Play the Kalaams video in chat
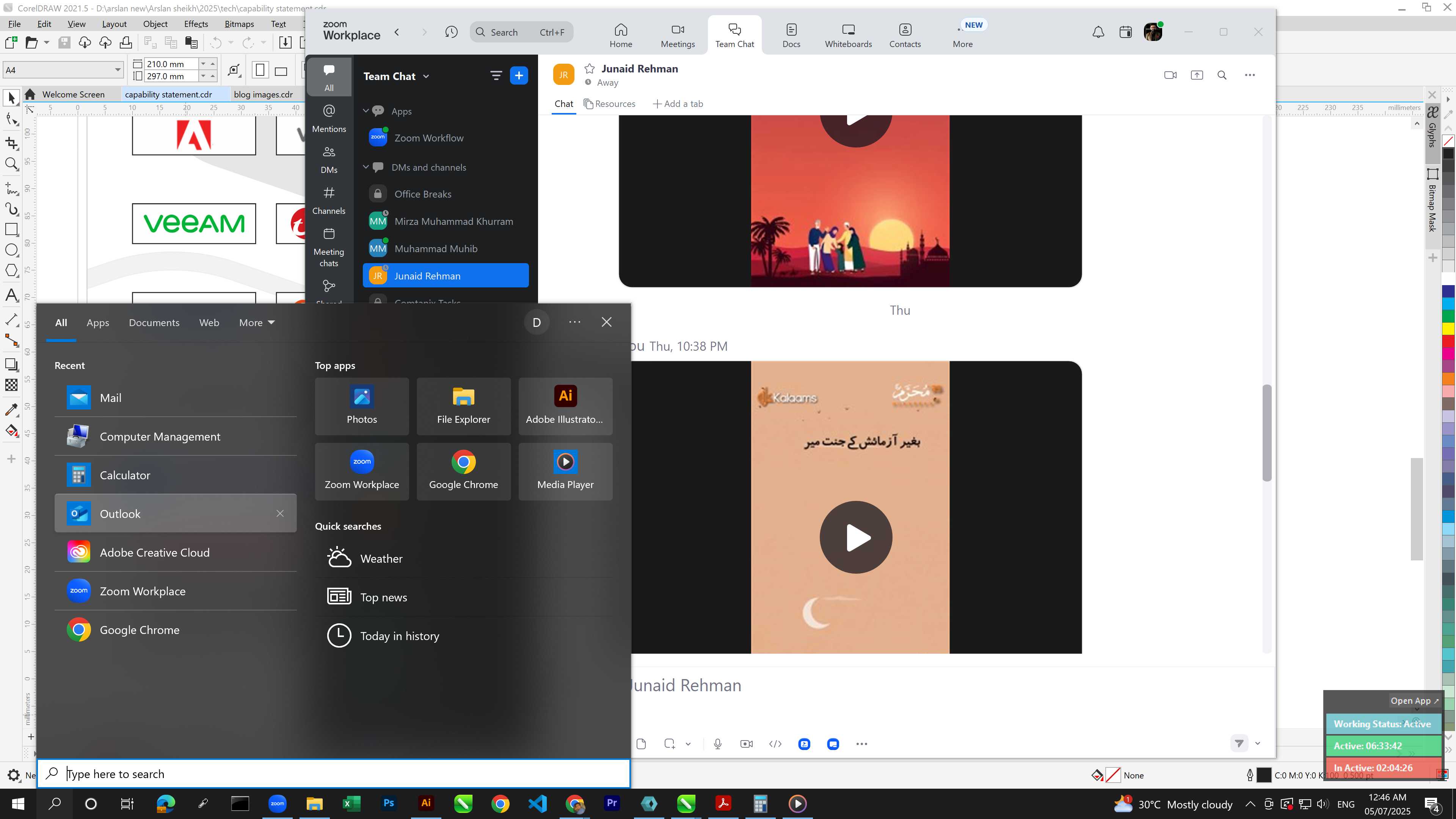This screenshot has width=1456, height=819. point(856,537)
